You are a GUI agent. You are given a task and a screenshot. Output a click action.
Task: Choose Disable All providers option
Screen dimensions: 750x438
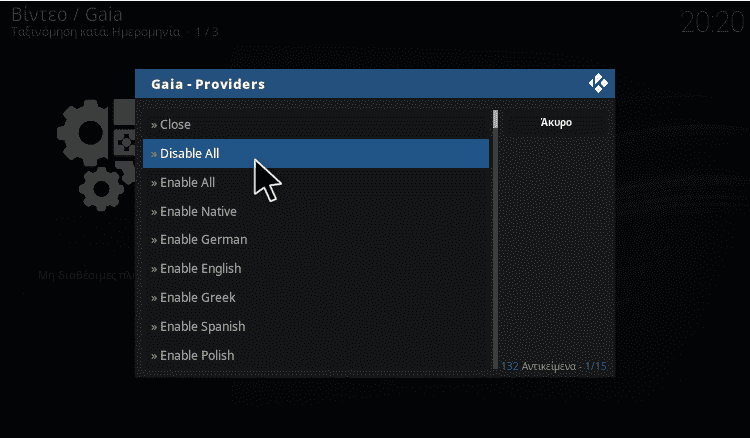point(316,153)
